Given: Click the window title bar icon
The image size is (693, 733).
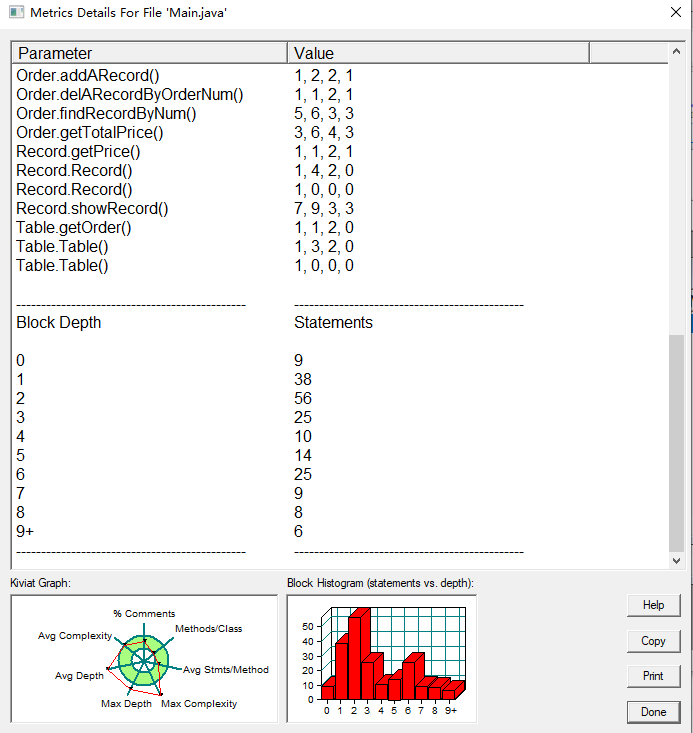Looking at the screenshot, I should pos(16,12).
